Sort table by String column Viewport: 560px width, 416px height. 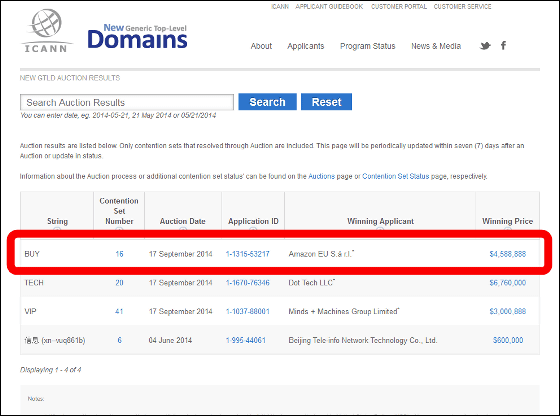coord(57,221)
